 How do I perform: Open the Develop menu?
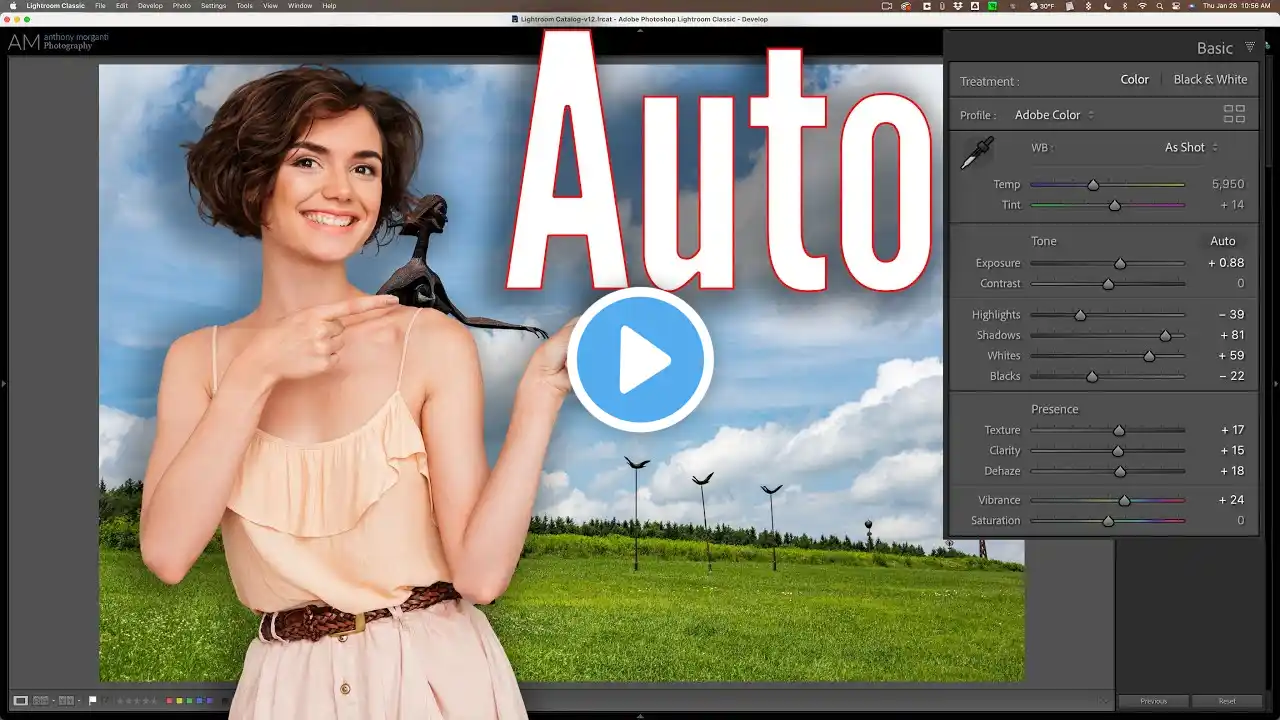[150, 6]
